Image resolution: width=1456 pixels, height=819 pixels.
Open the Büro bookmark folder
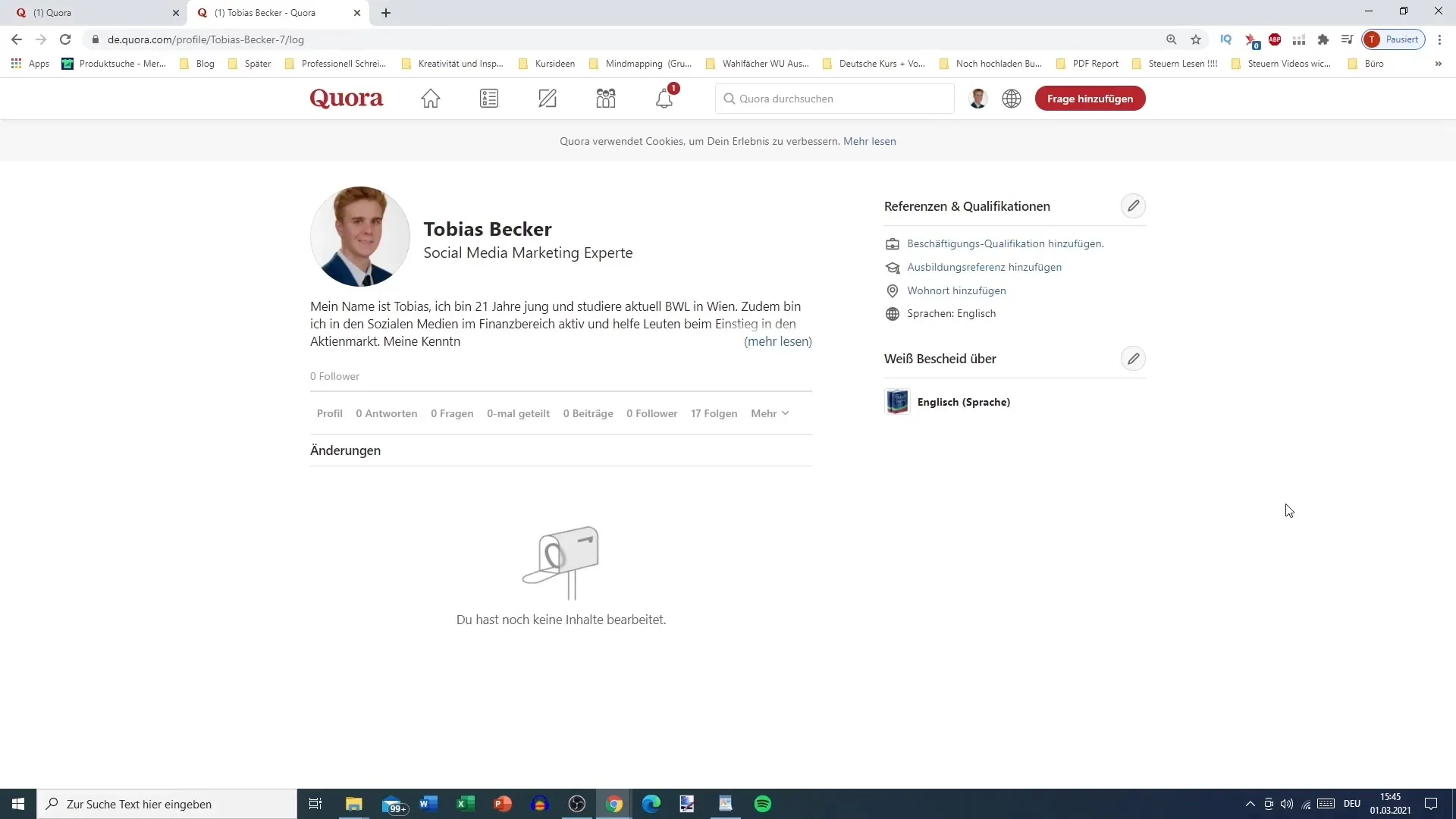coord(1366,64)
